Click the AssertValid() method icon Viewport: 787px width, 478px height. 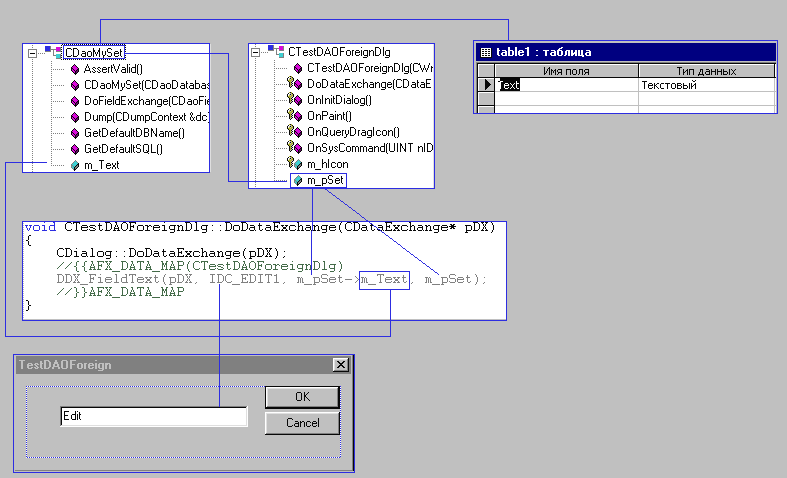point(75,69)
